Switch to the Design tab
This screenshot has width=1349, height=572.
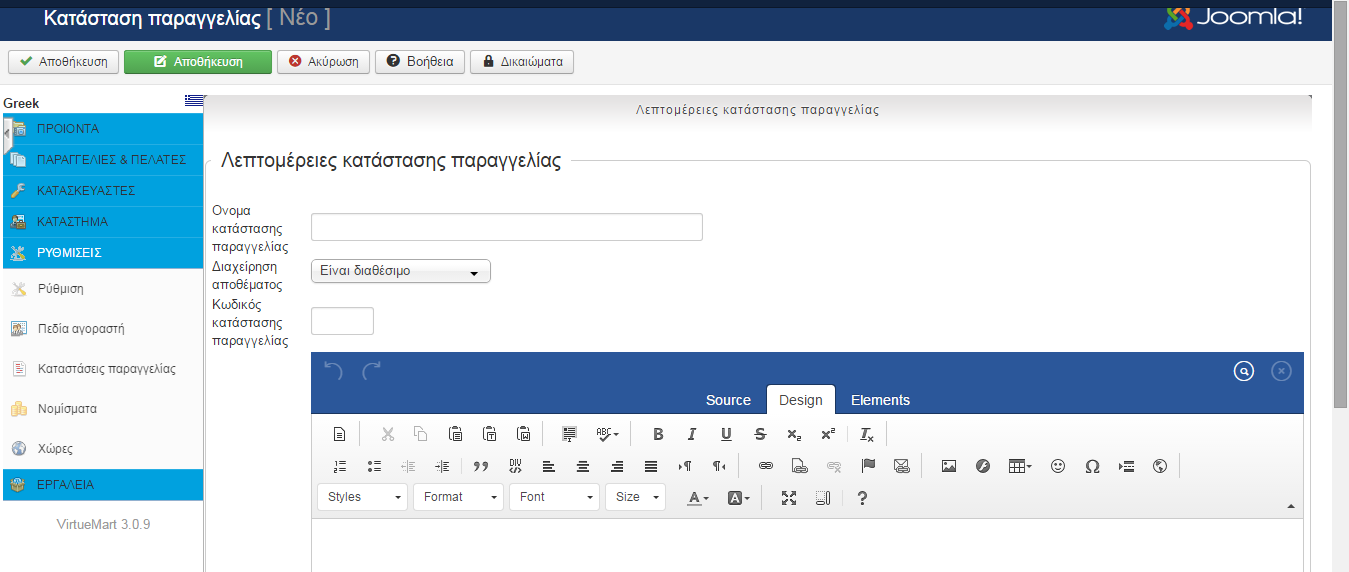(801, 400)
